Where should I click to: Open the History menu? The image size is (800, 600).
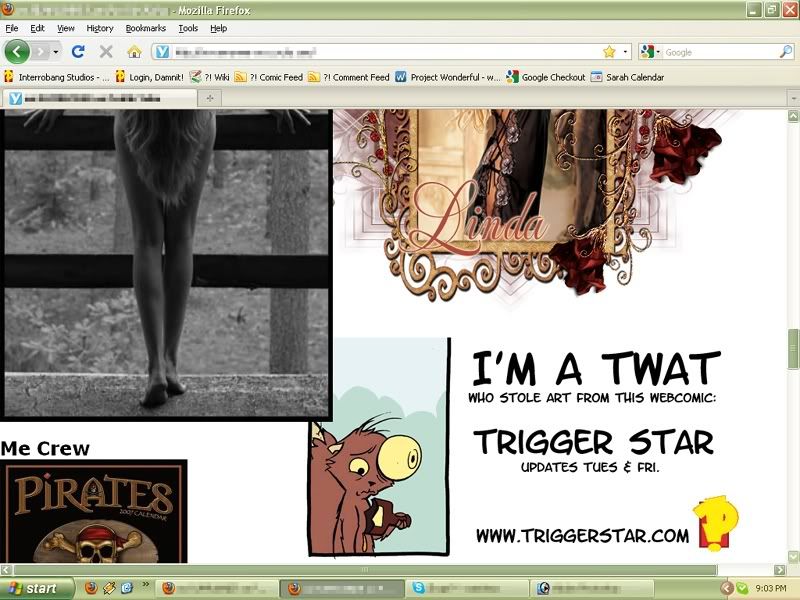[100, 28]
